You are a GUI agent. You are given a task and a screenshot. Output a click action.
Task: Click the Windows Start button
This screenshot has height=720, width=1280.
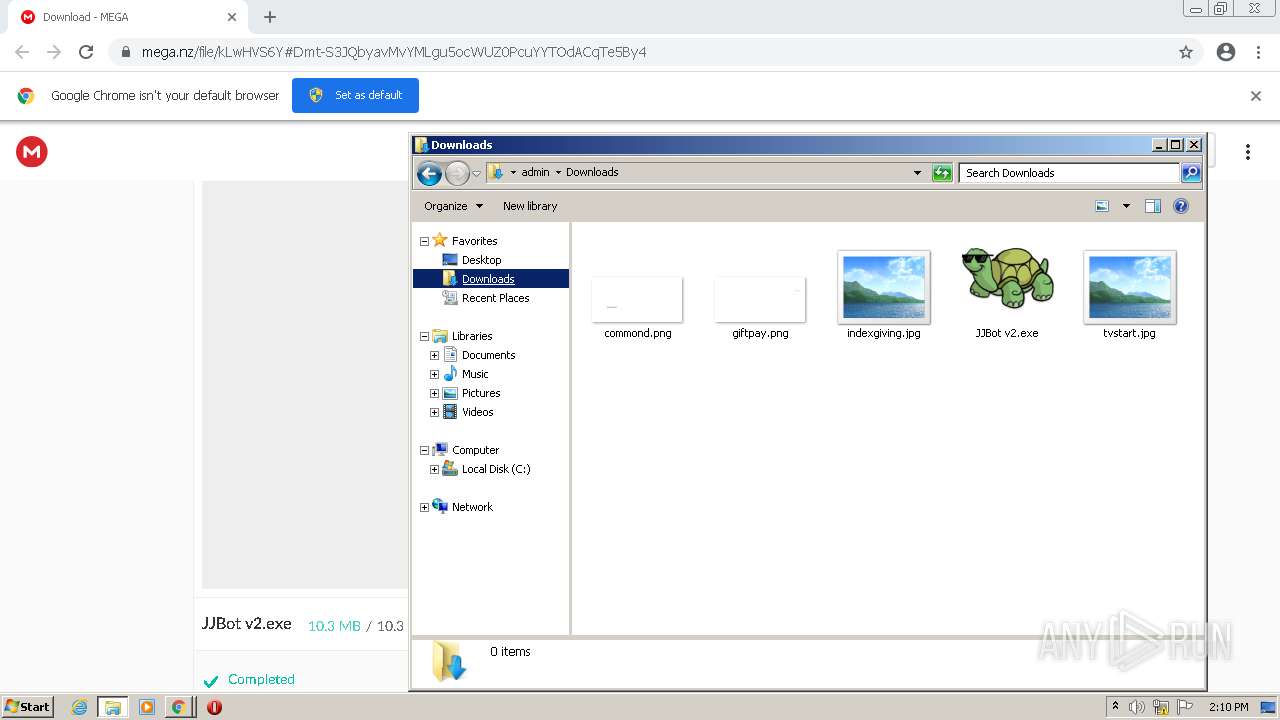click(27, 707)
